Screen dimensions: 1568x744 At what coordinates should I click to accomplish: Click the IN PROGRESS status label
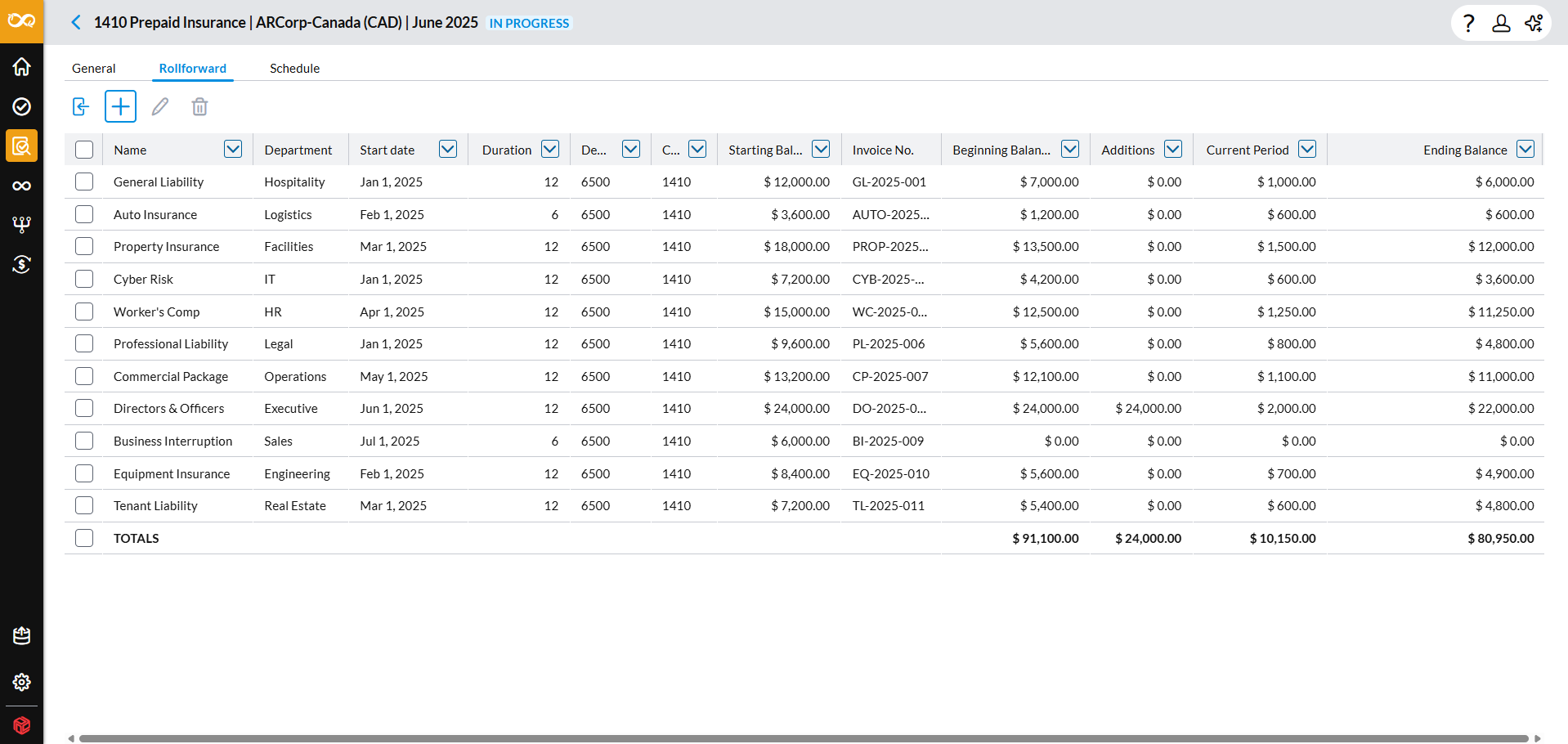(x=530, y=23)
